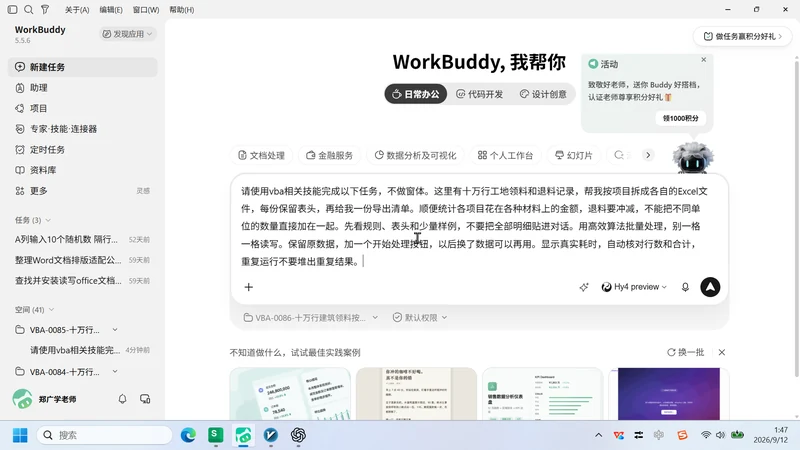Show more category chips with arrow
The image size is (800, 450).
click(x=648, y=155)
